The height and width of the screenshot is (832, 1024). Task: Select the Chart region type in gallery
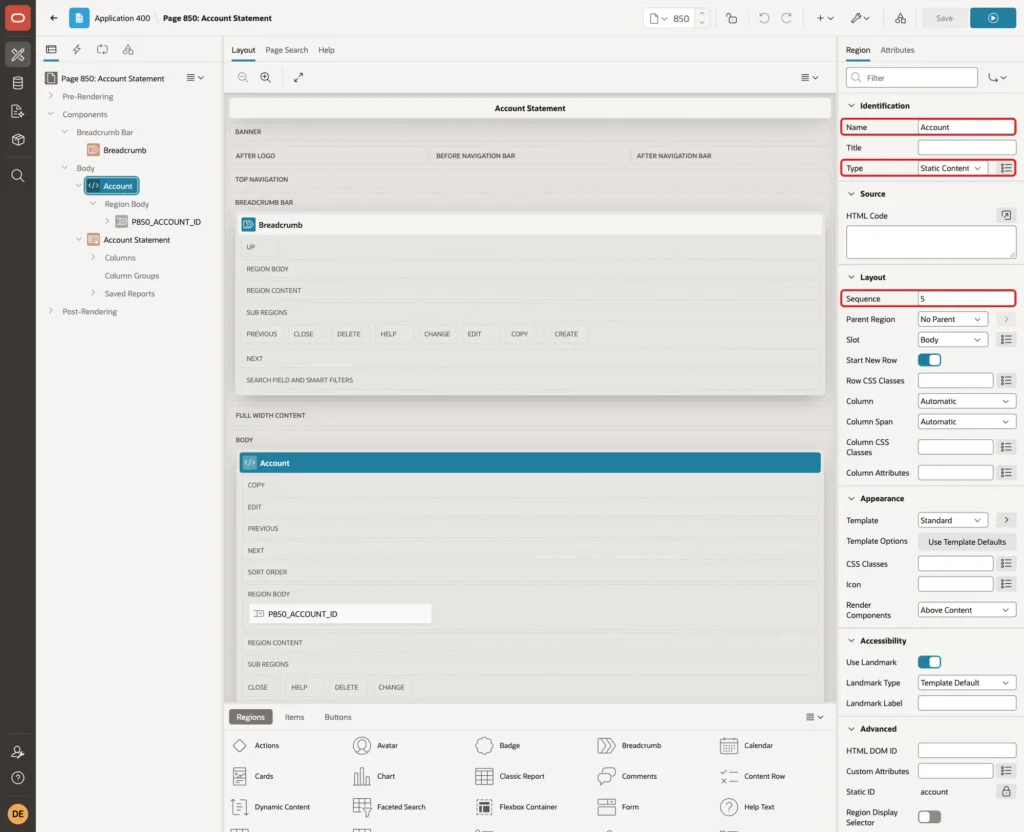[x=374, y=776]
